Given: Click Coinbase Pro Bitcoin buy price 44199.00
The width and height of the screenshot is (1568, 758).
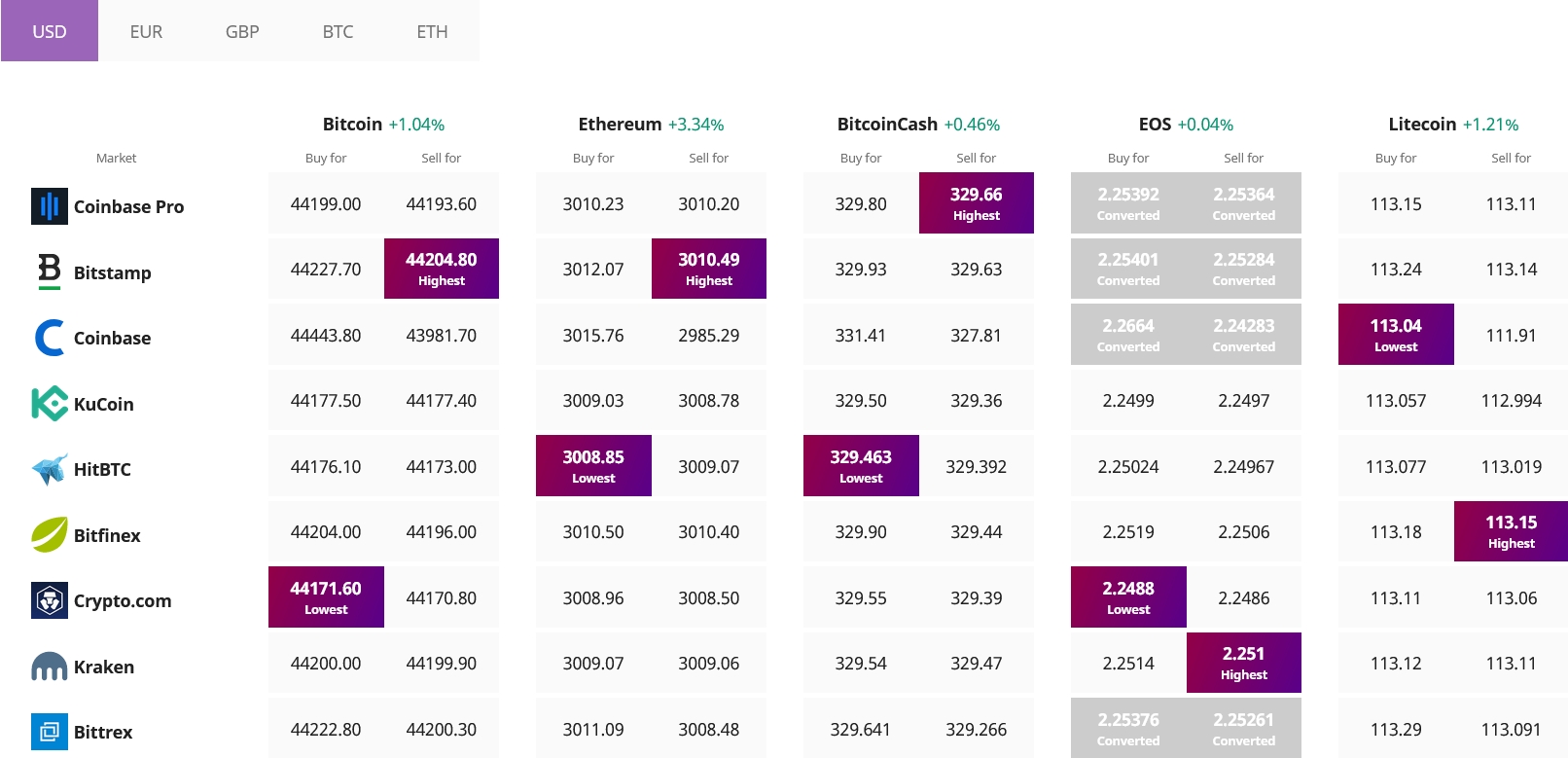Looking at the screenshot, I should (326, 204).
